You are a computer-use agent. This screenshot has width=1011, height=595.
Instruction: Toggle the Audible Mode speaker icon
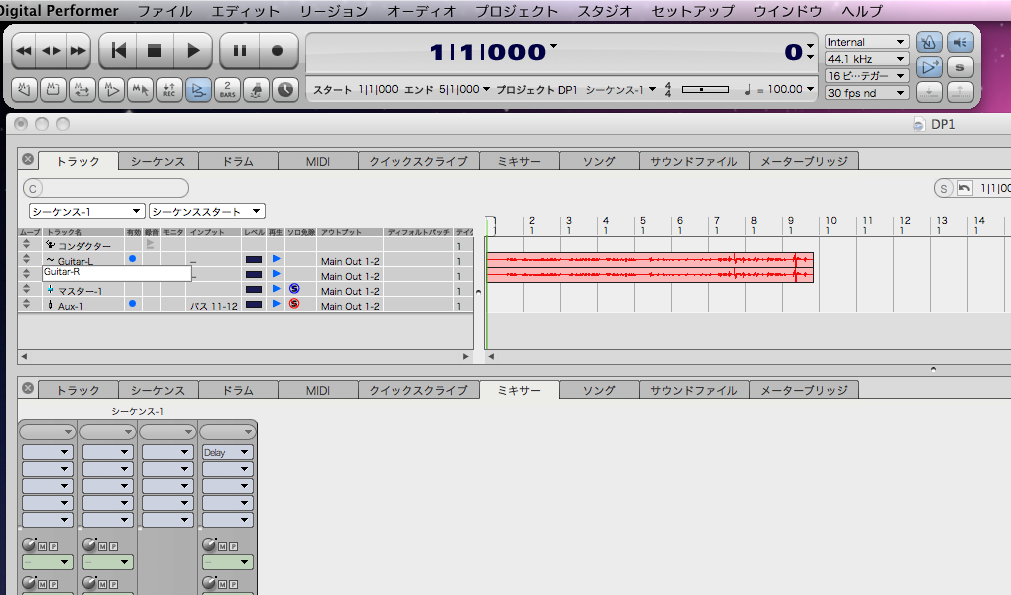click(960, 43)
